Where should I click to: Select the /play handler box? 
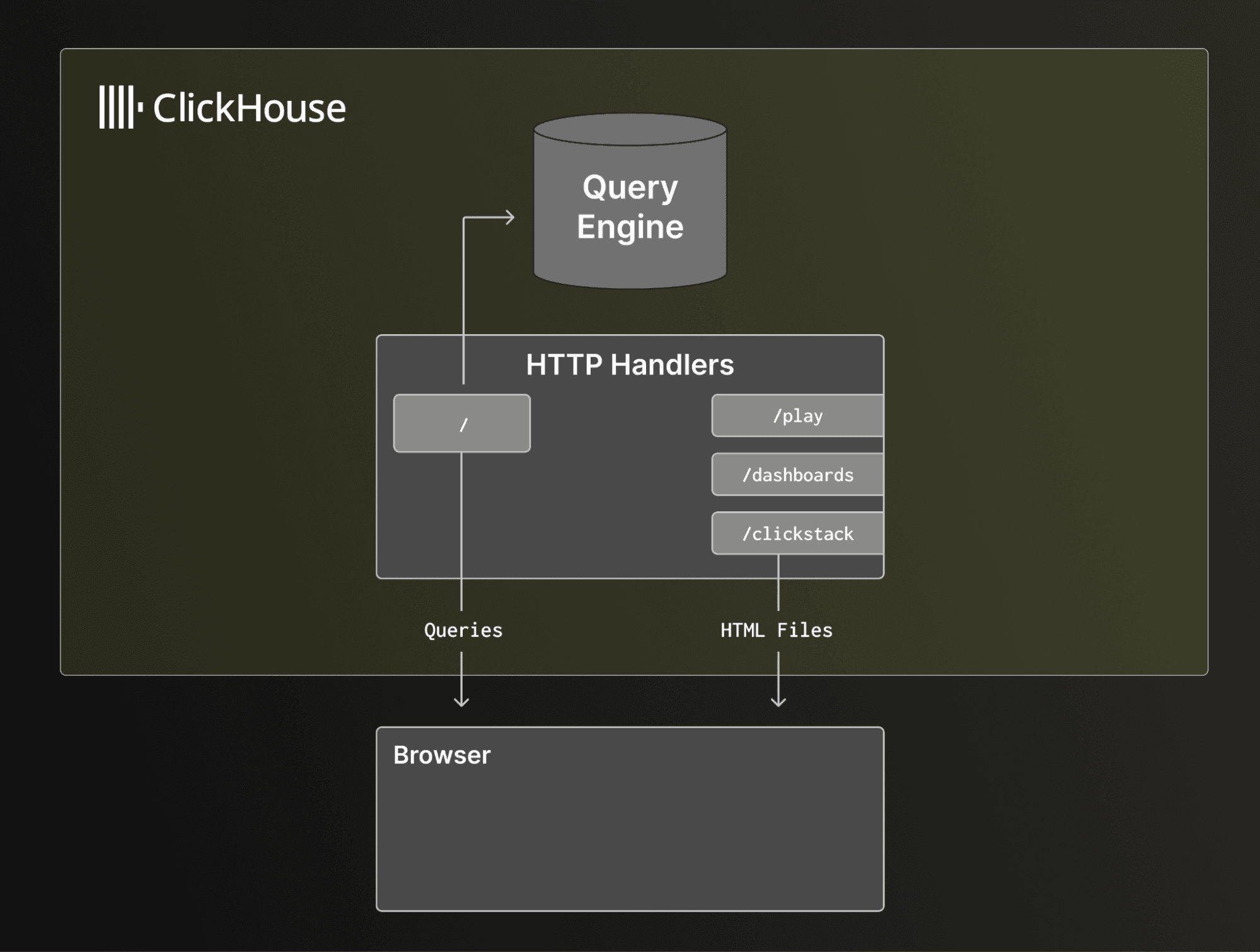coord(797,416)
